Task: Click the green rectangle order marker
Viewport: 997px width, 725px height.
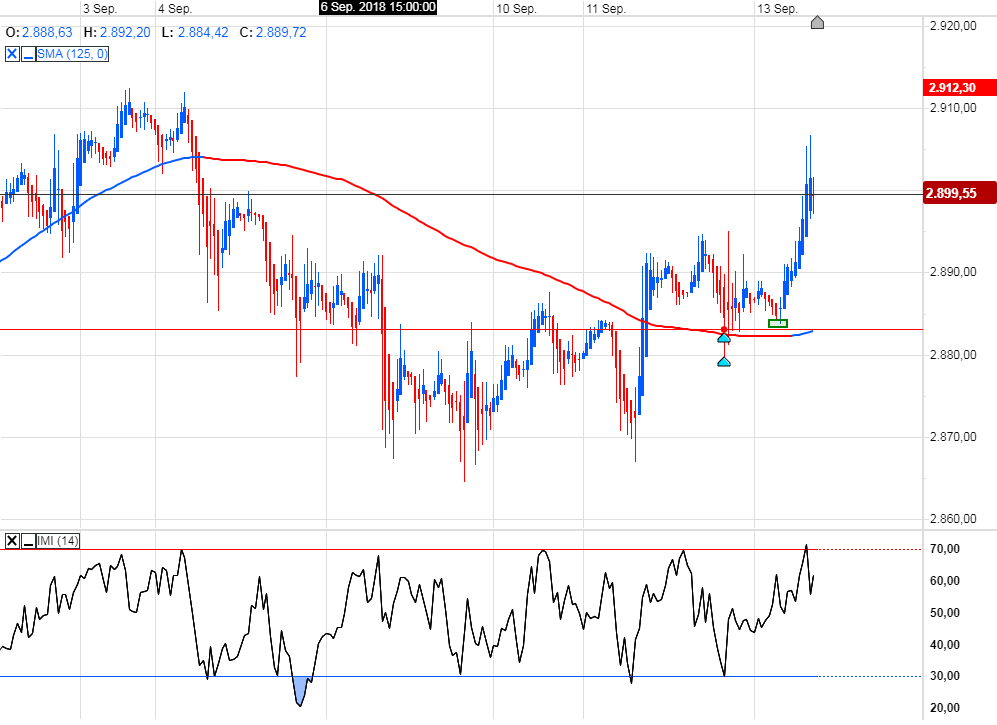Action: pos(778,323)
